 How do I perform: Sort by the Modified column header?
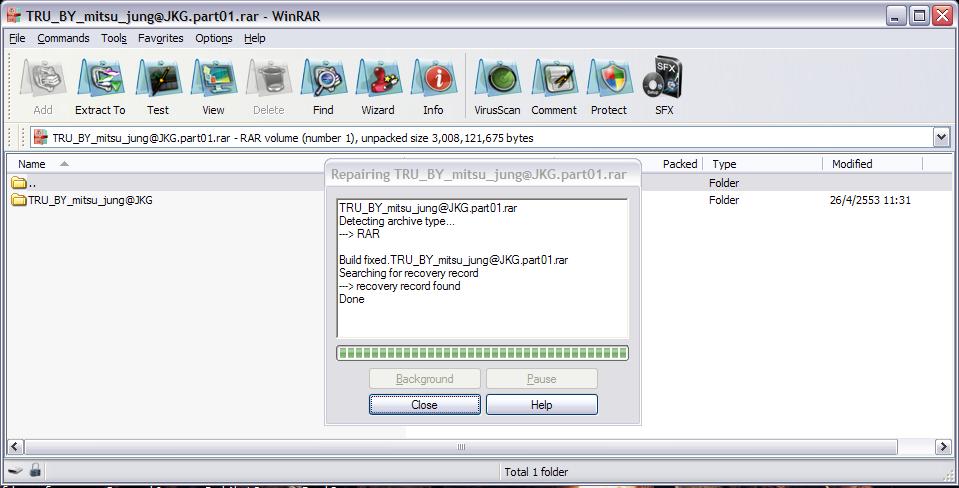[x=852, y=164]
